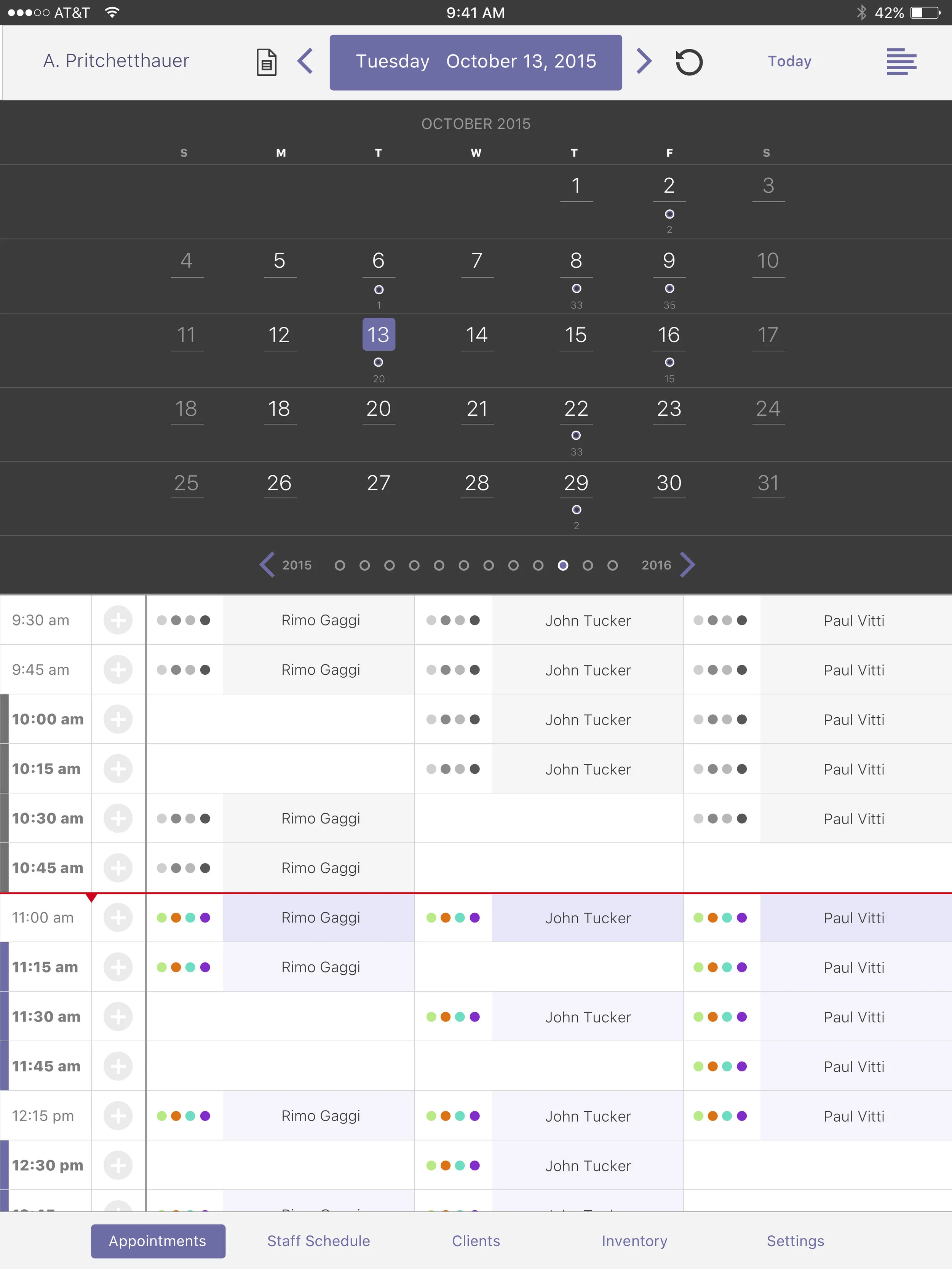Select the second-to-last month page dot

point(588,566)
